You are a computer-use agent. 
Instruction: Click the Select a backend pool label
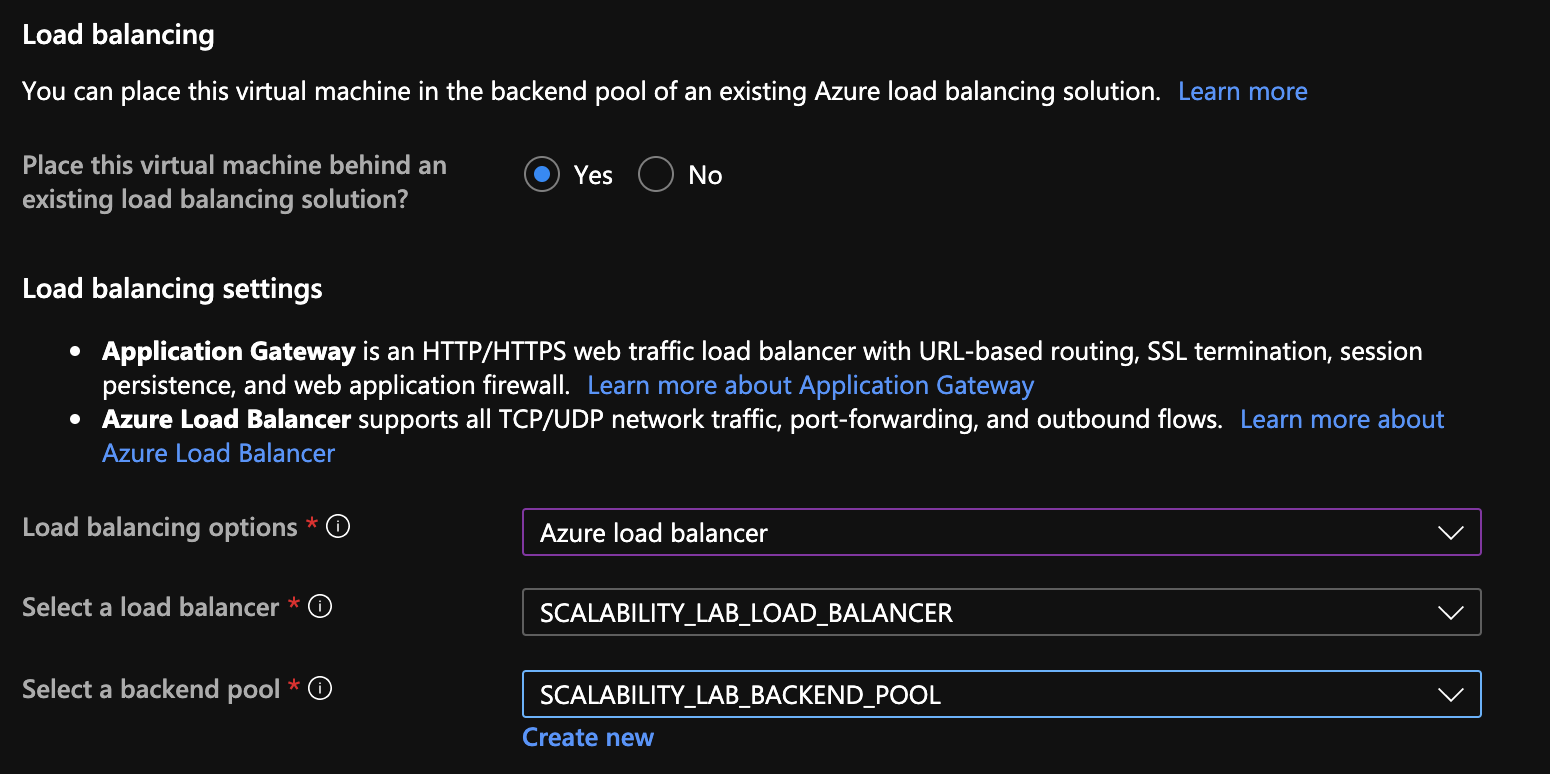coord(151,689)
